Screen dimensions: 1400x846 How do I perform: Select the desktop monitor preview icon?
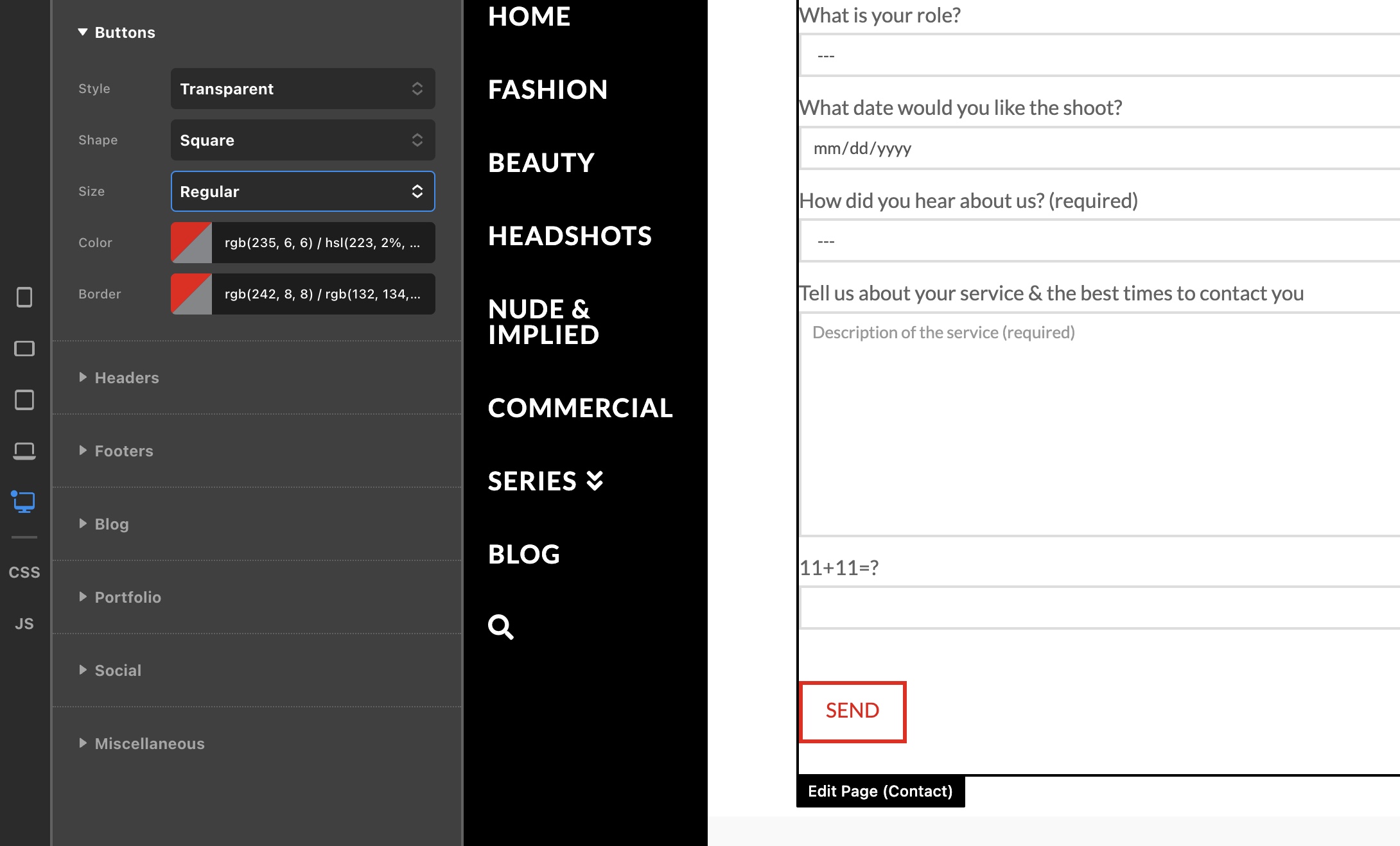pos(24,502)
